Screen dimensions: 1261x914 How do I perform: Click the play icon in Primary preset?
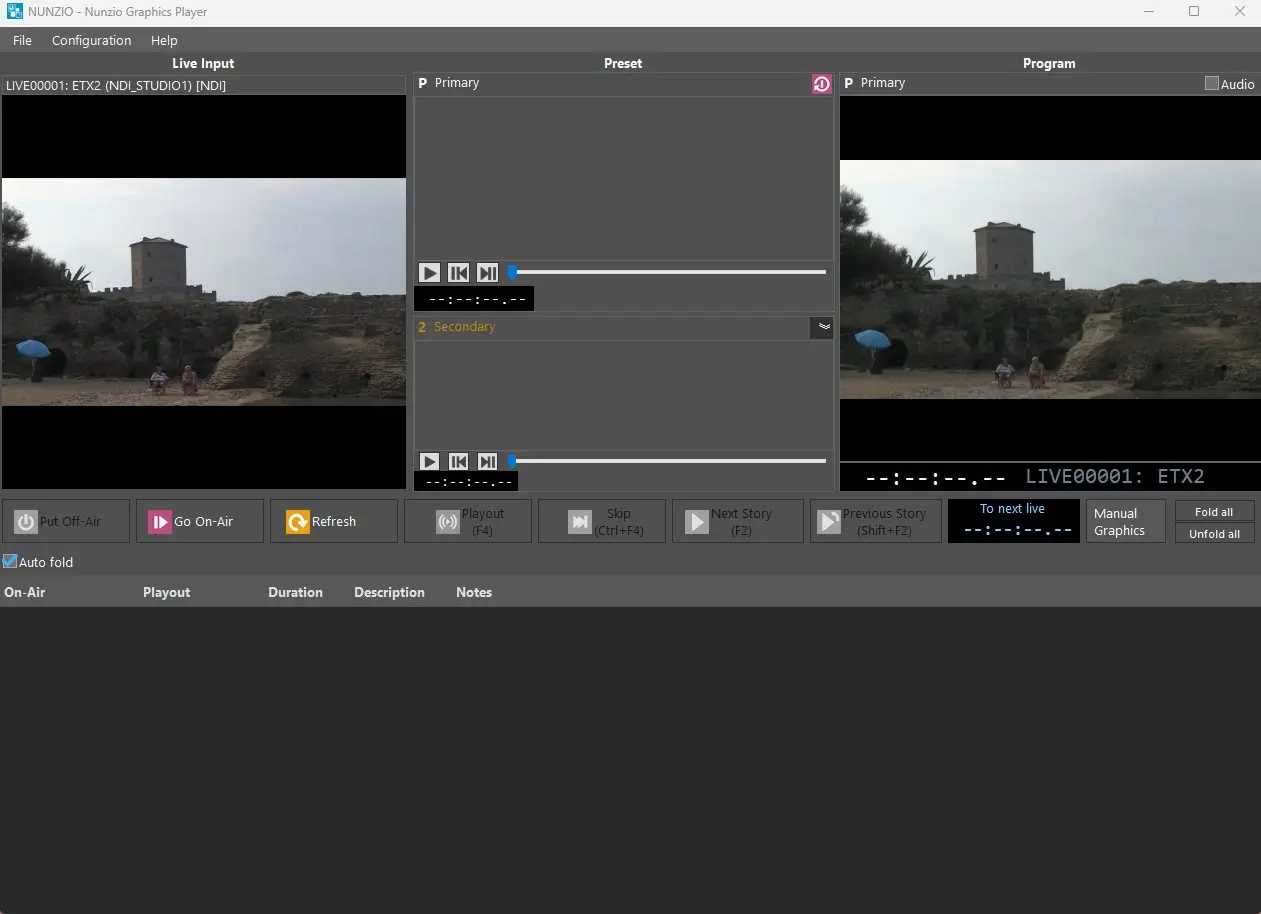429,273
